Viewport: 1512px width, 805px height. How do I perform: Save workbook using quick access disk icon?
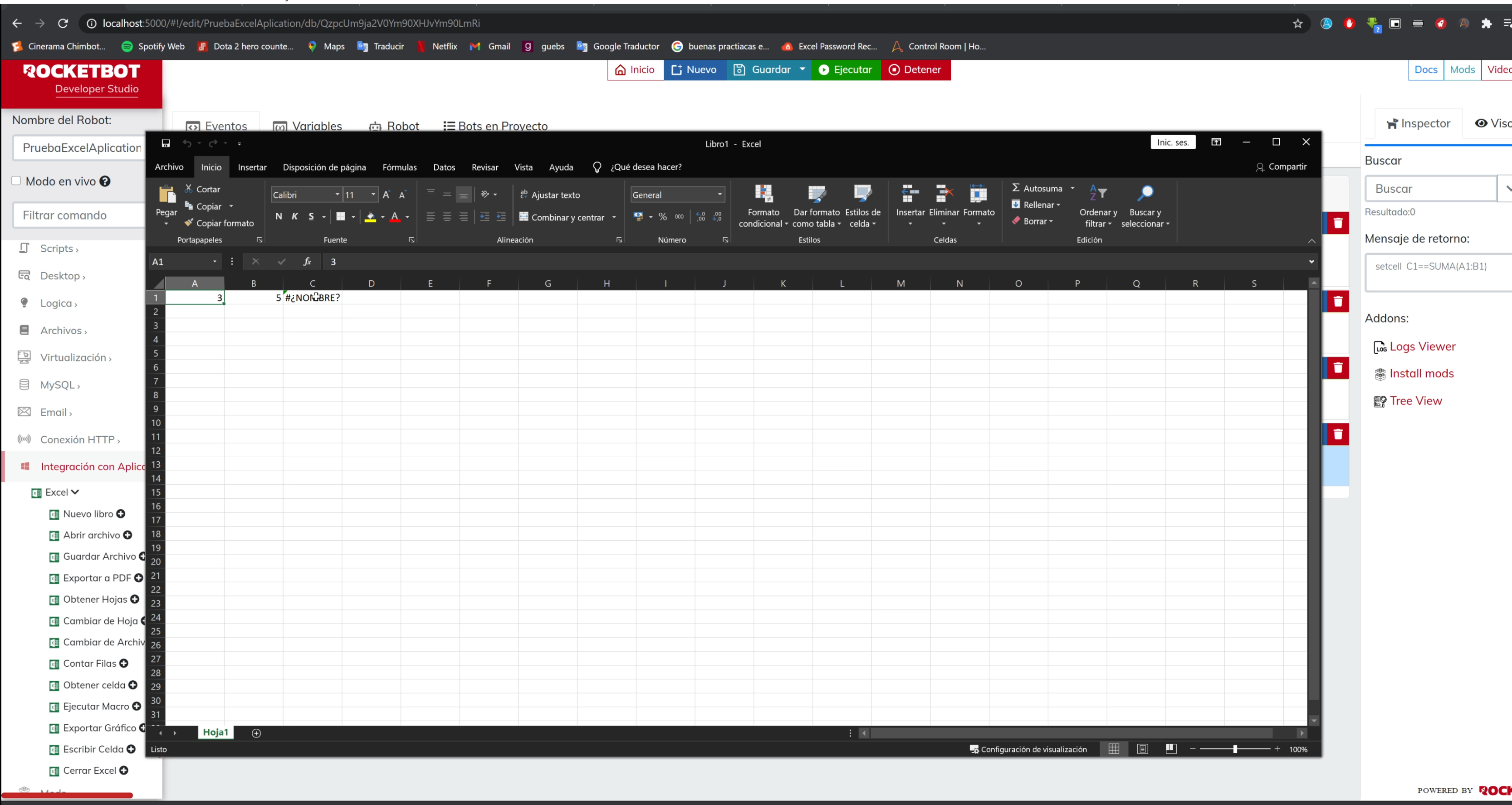tap(166, 143)
